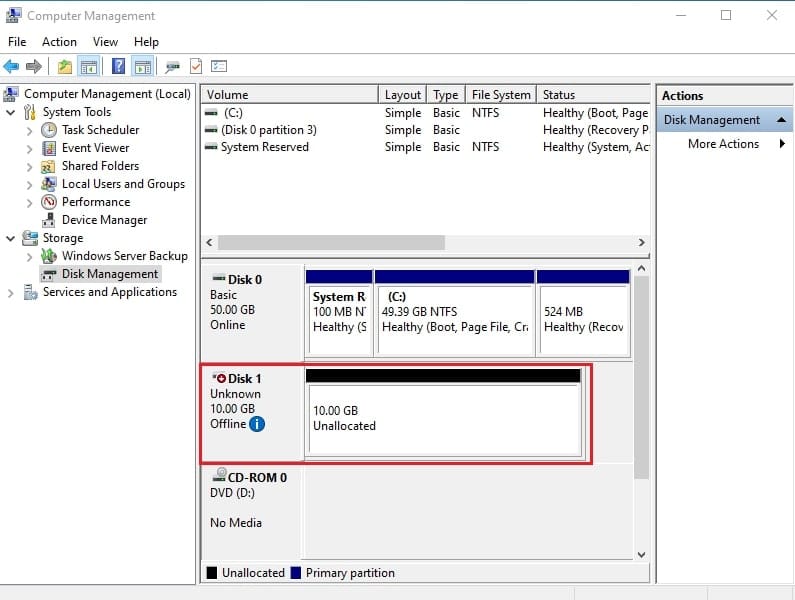Select Computer Management (Local) root node
795x600 pixels.
(107, 94)
